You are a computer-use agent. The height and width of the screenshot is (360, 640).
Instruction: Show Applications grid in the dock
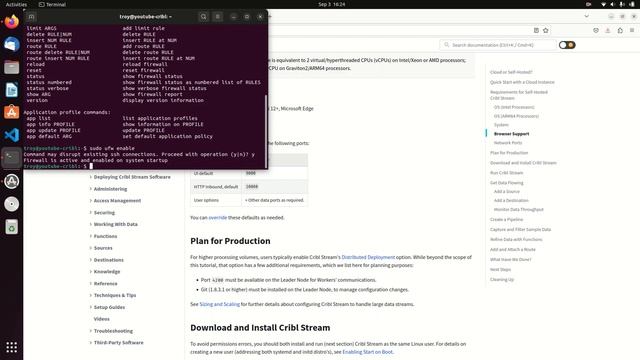11,347
